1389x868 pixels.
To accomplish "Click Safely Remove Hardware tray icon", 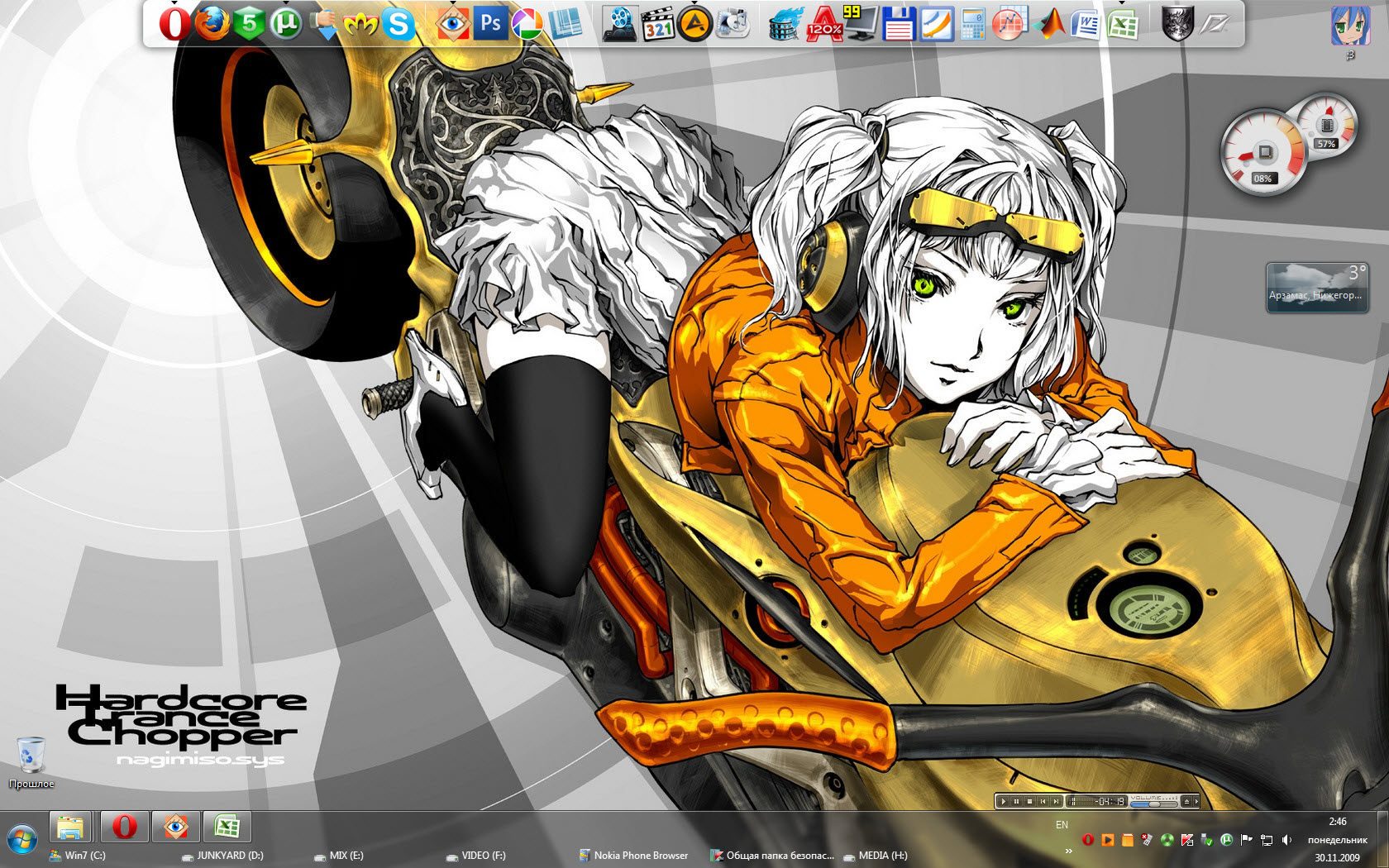I will [x=1207, y=840].
